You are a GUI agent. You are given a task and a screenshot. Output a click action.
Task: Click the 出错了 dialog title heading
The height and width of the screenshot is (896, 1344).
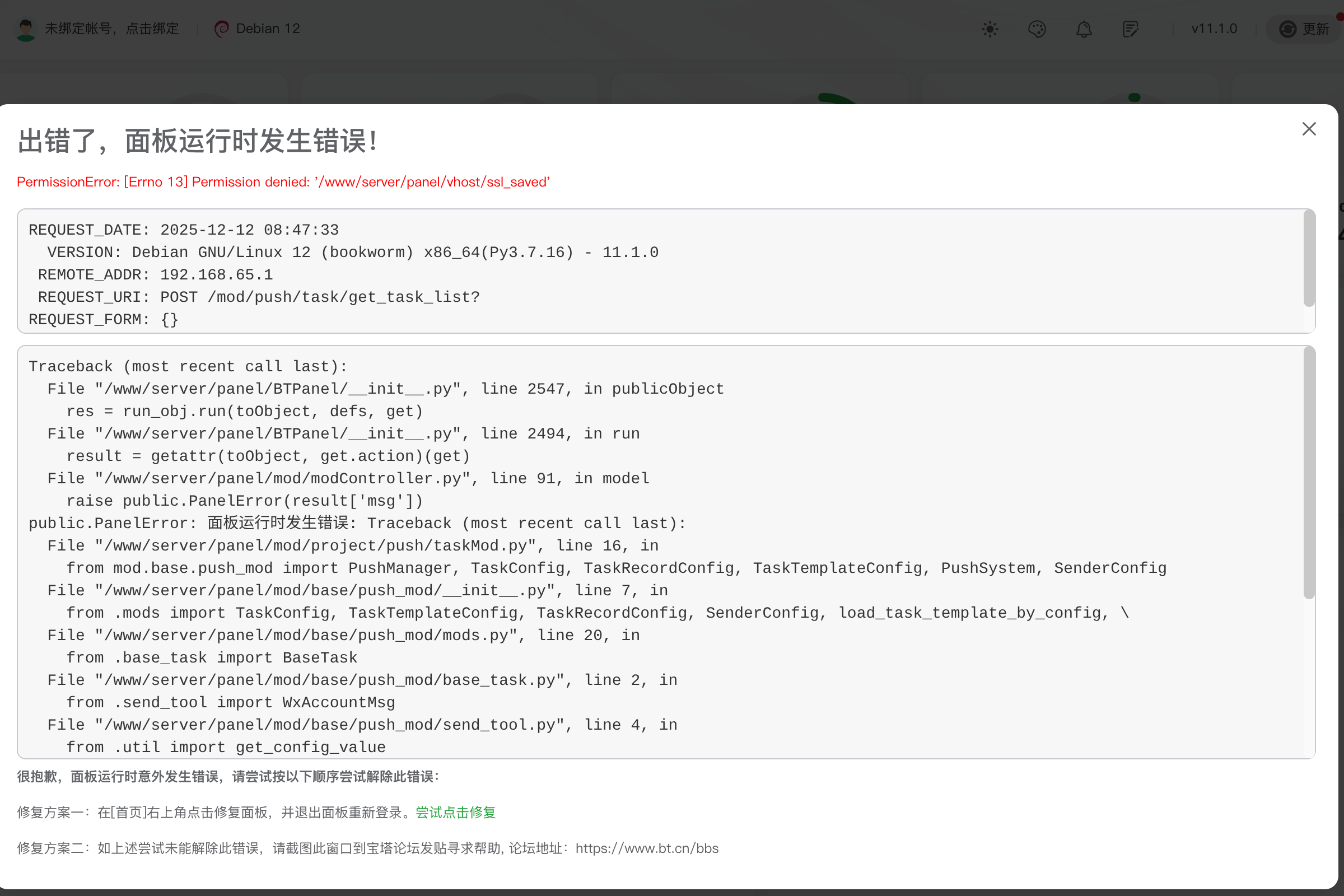[x=197, y=141]
